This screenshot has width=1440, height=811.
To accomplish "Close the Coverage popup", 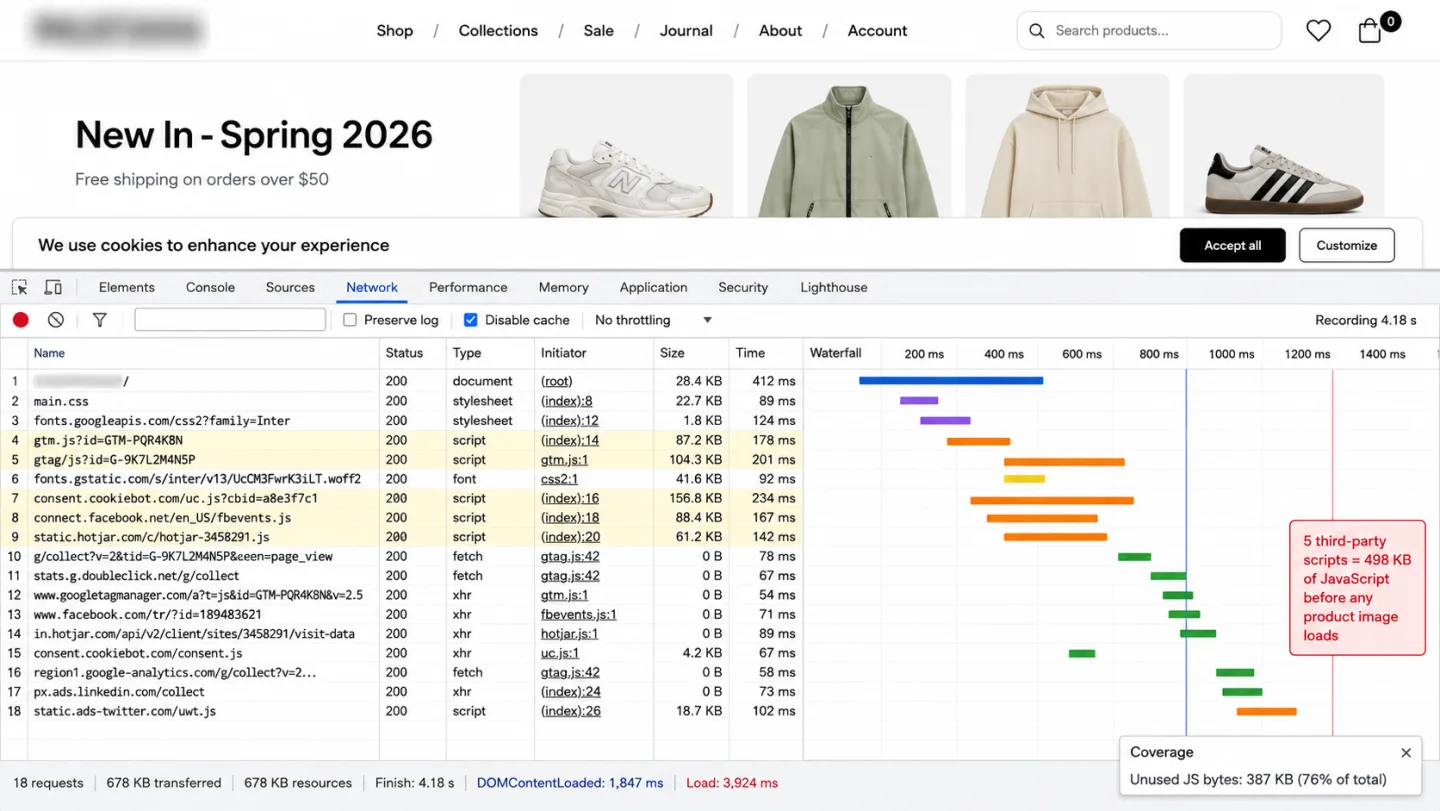I will (1406, 752).
